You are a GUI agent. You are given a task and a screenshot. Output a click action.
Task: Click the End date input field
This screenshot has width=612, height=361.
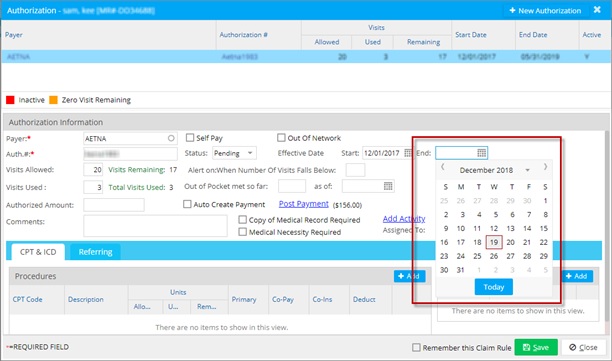pyautogui.click(x=461, y=153)
